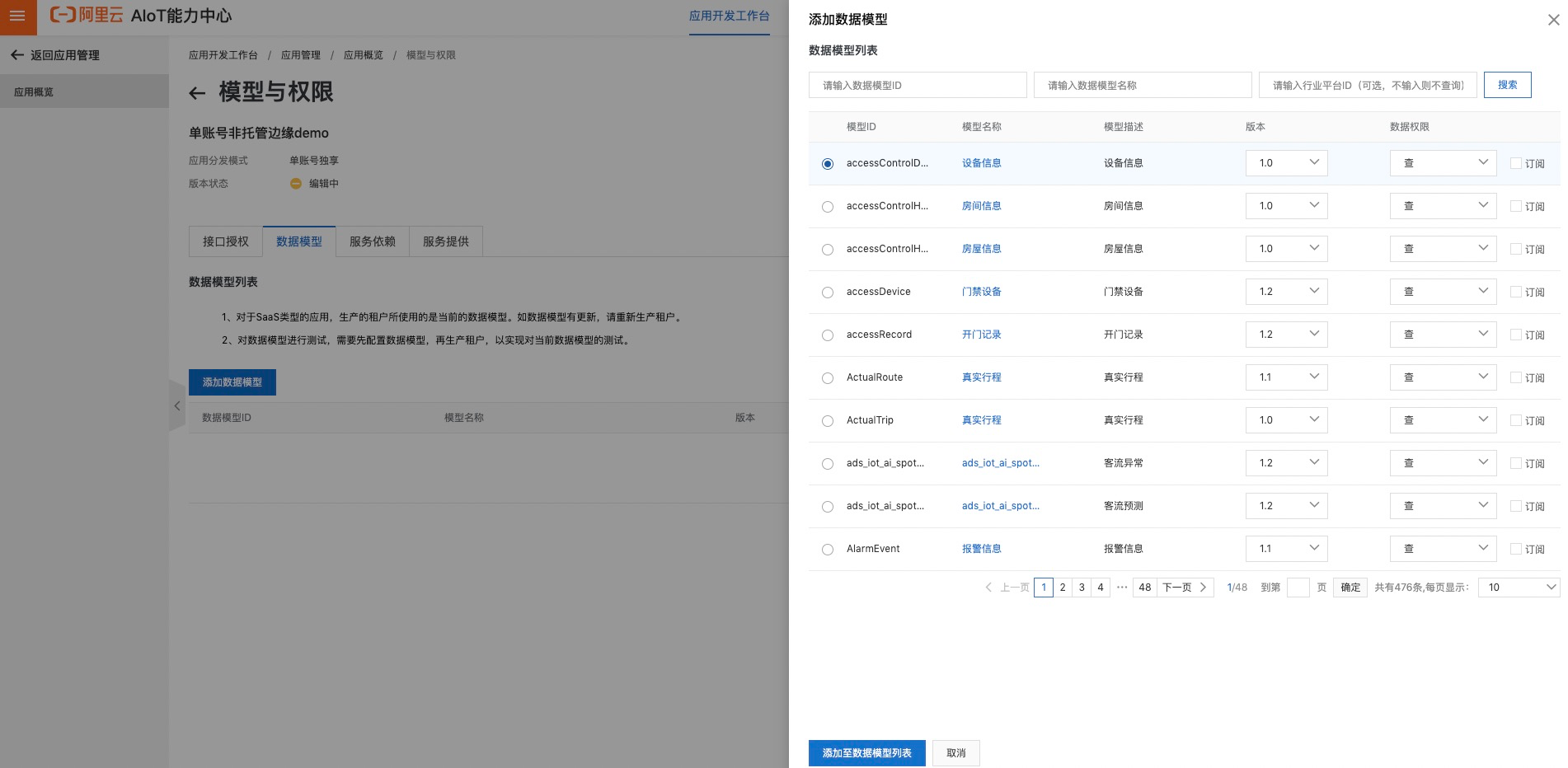Click the 房屋信息 model name link
The image size is (1568, 768).
982,249
